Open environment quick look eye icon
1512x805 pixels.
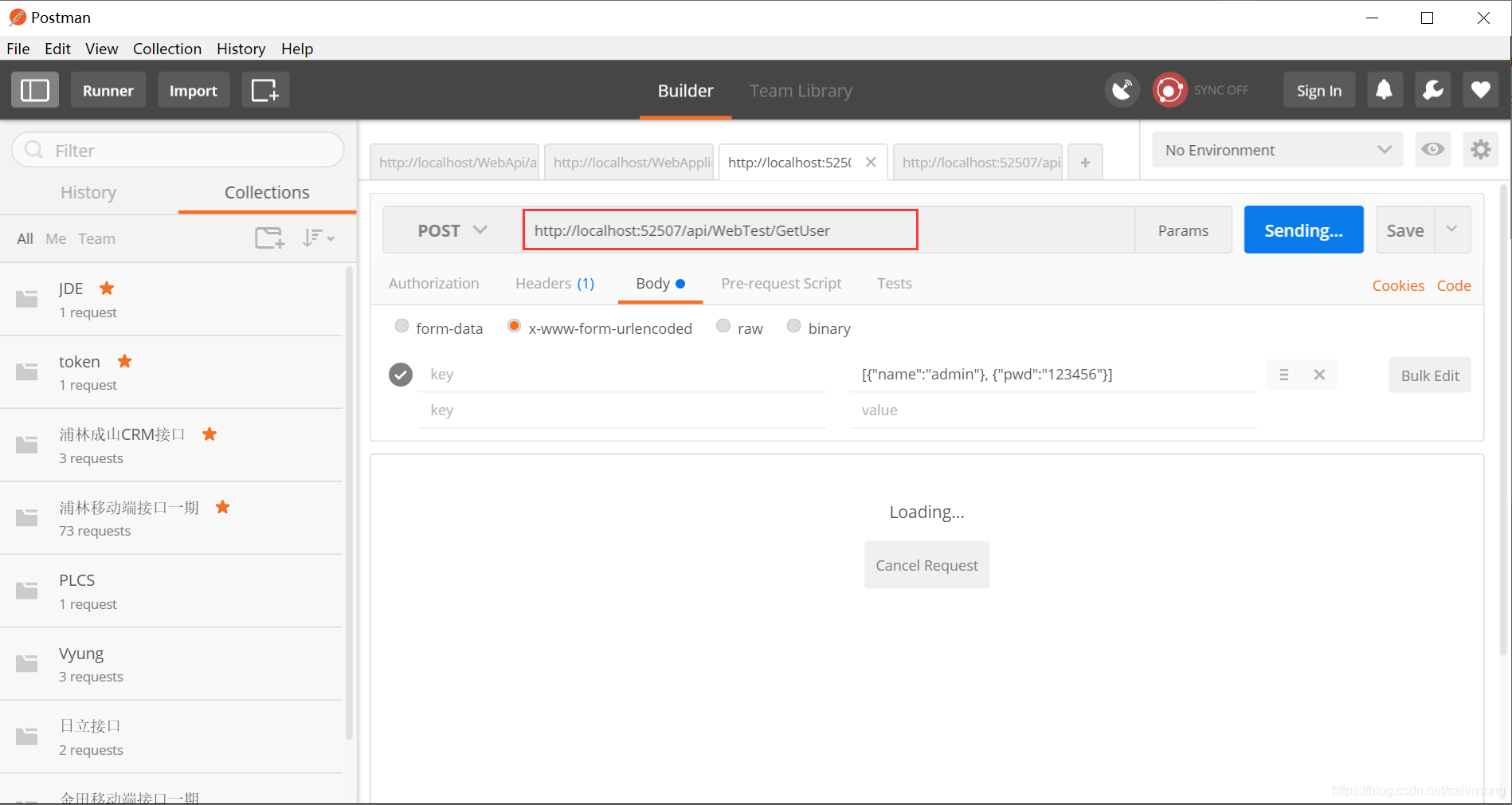point(1432,150)
